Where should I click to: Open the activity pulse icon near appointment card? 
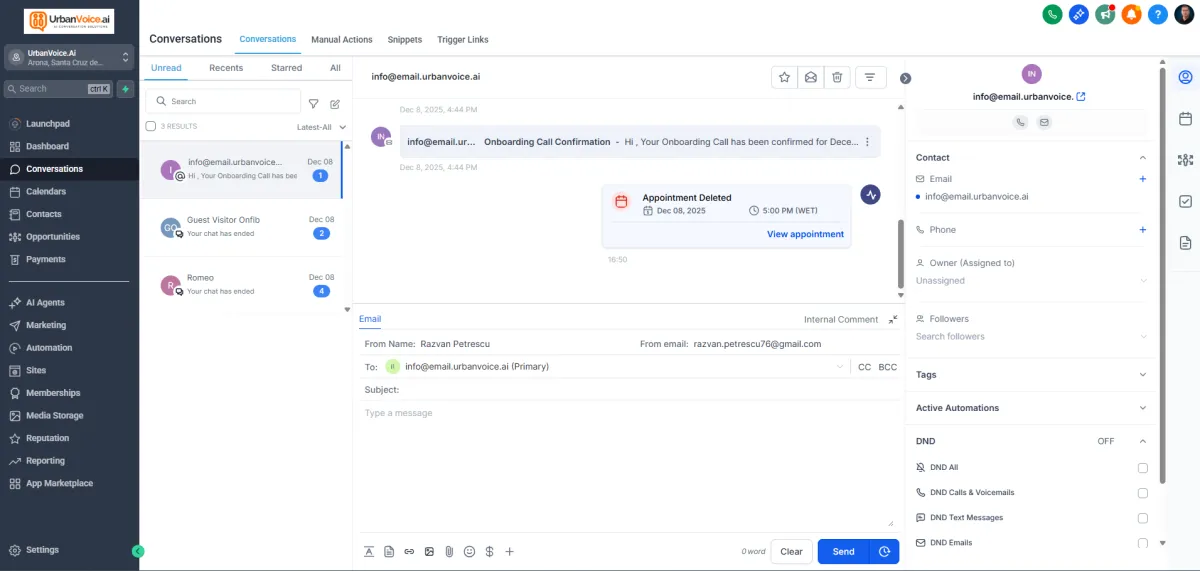tap(870, 194)
